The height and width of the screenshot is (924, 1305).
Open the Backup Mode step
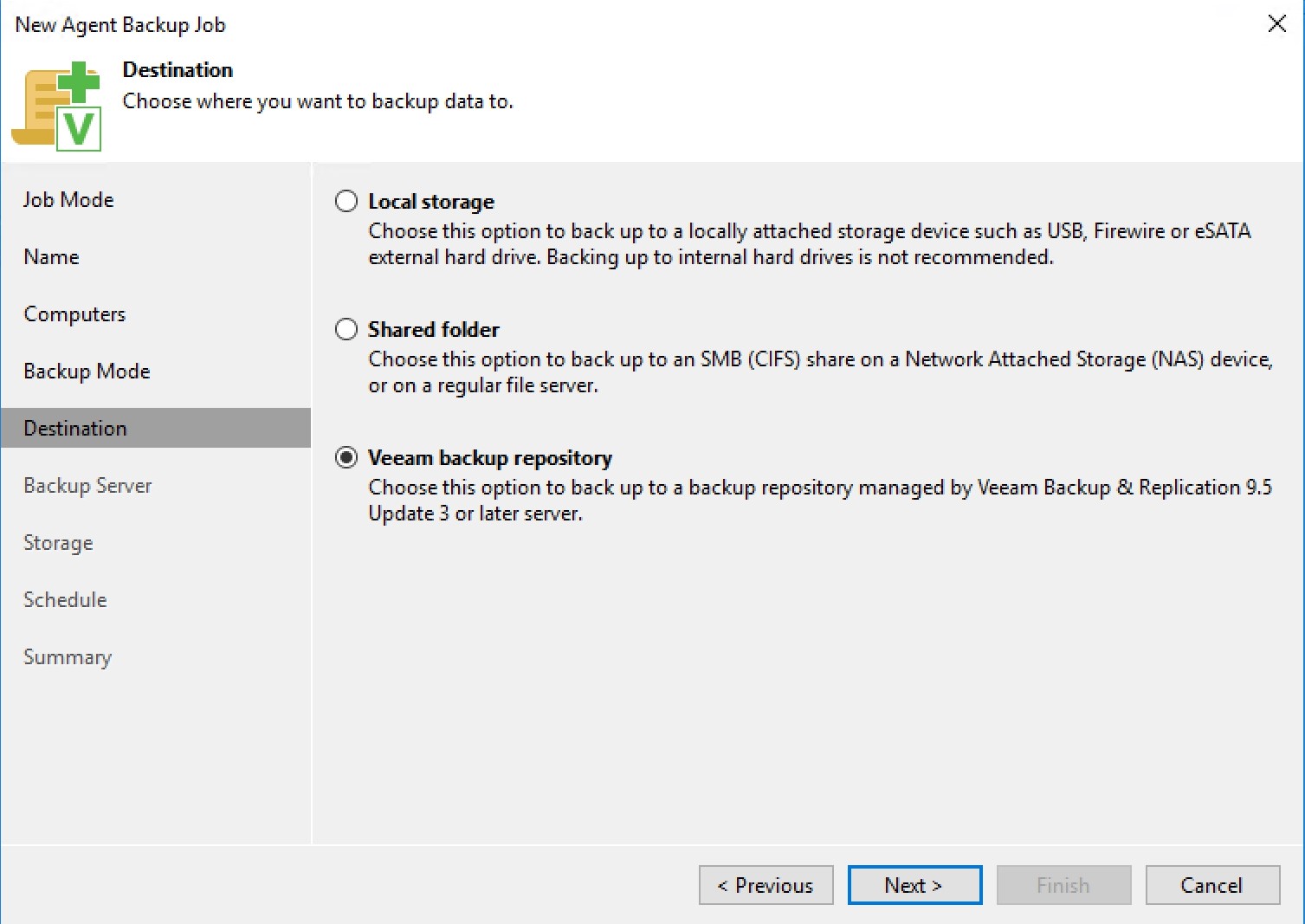(87, 371)
